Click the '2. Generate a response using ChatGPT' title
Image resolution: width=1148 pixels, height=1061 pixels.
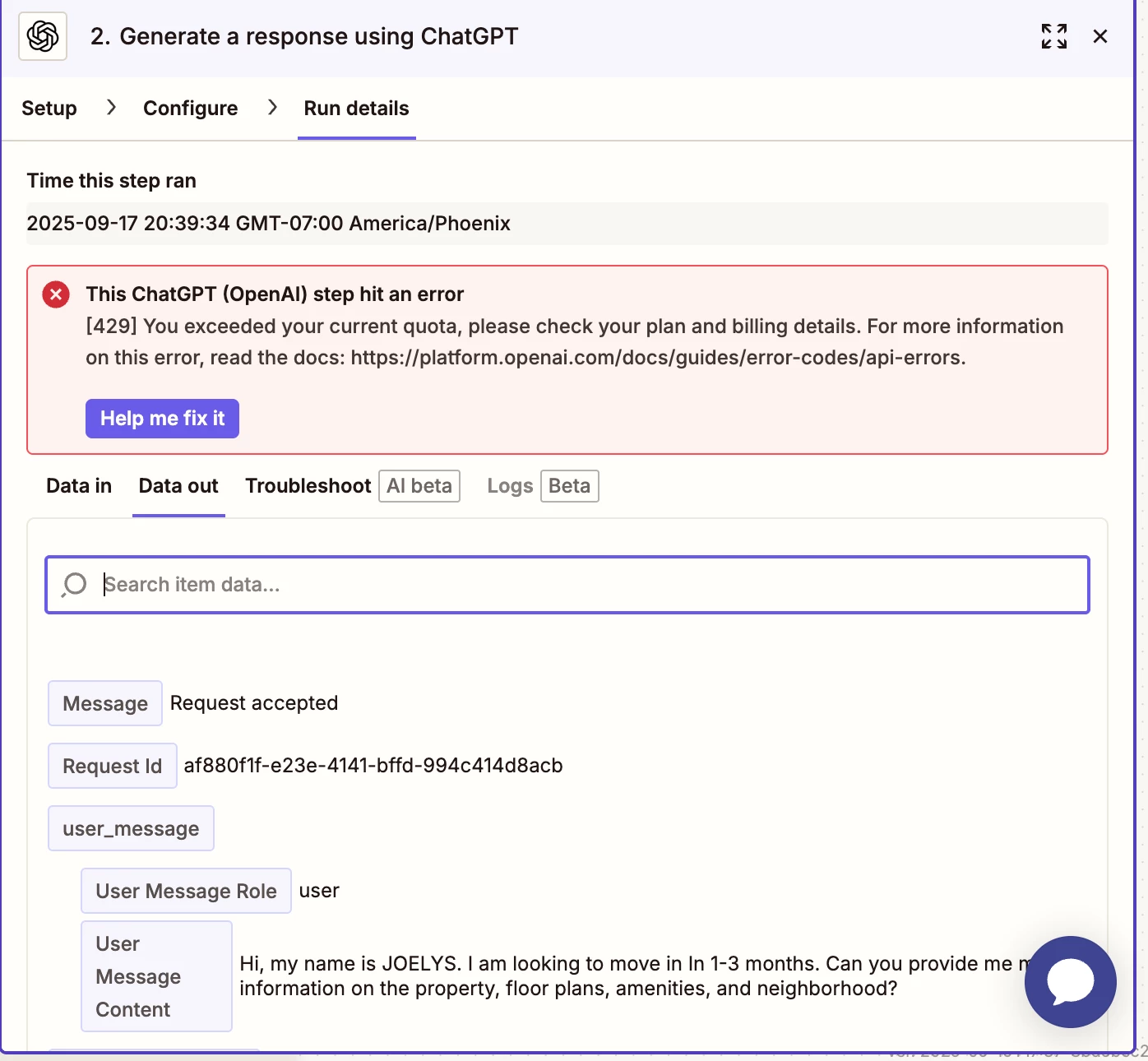(304, 36)
